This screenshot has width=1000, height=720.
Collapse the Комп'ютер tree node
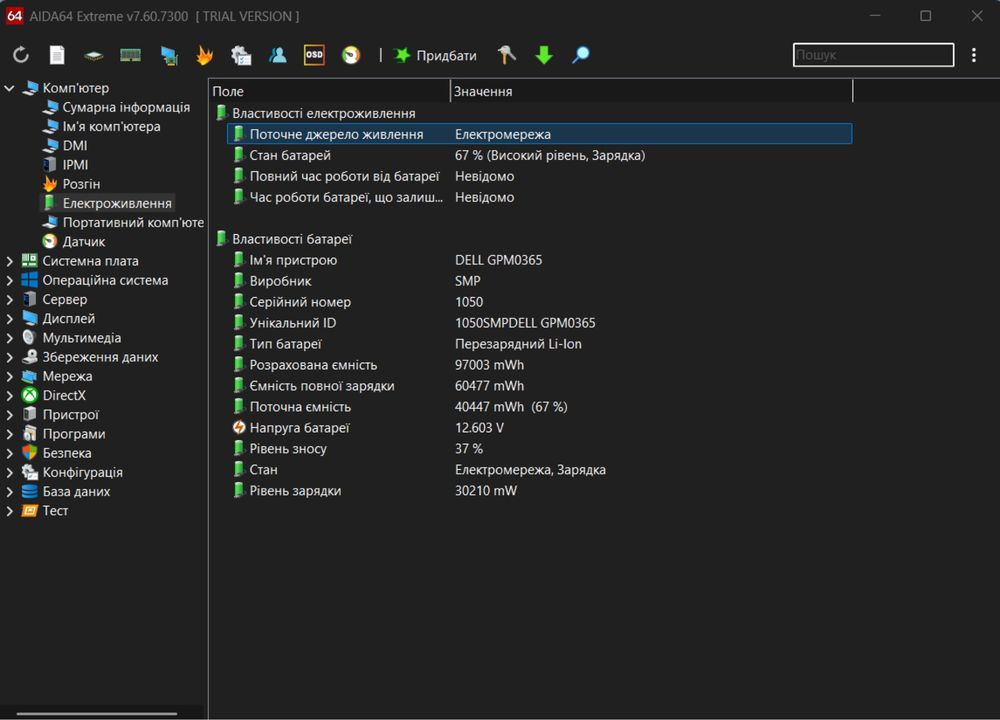point(9,88)
